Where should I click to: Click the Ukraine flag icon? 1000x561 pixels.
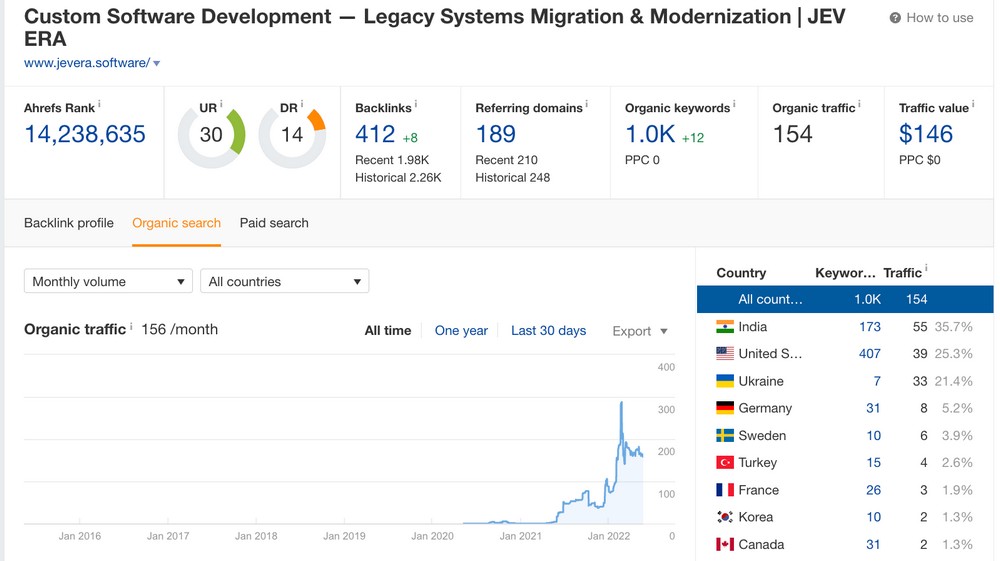pyautogui.click(x=725, y=381)
